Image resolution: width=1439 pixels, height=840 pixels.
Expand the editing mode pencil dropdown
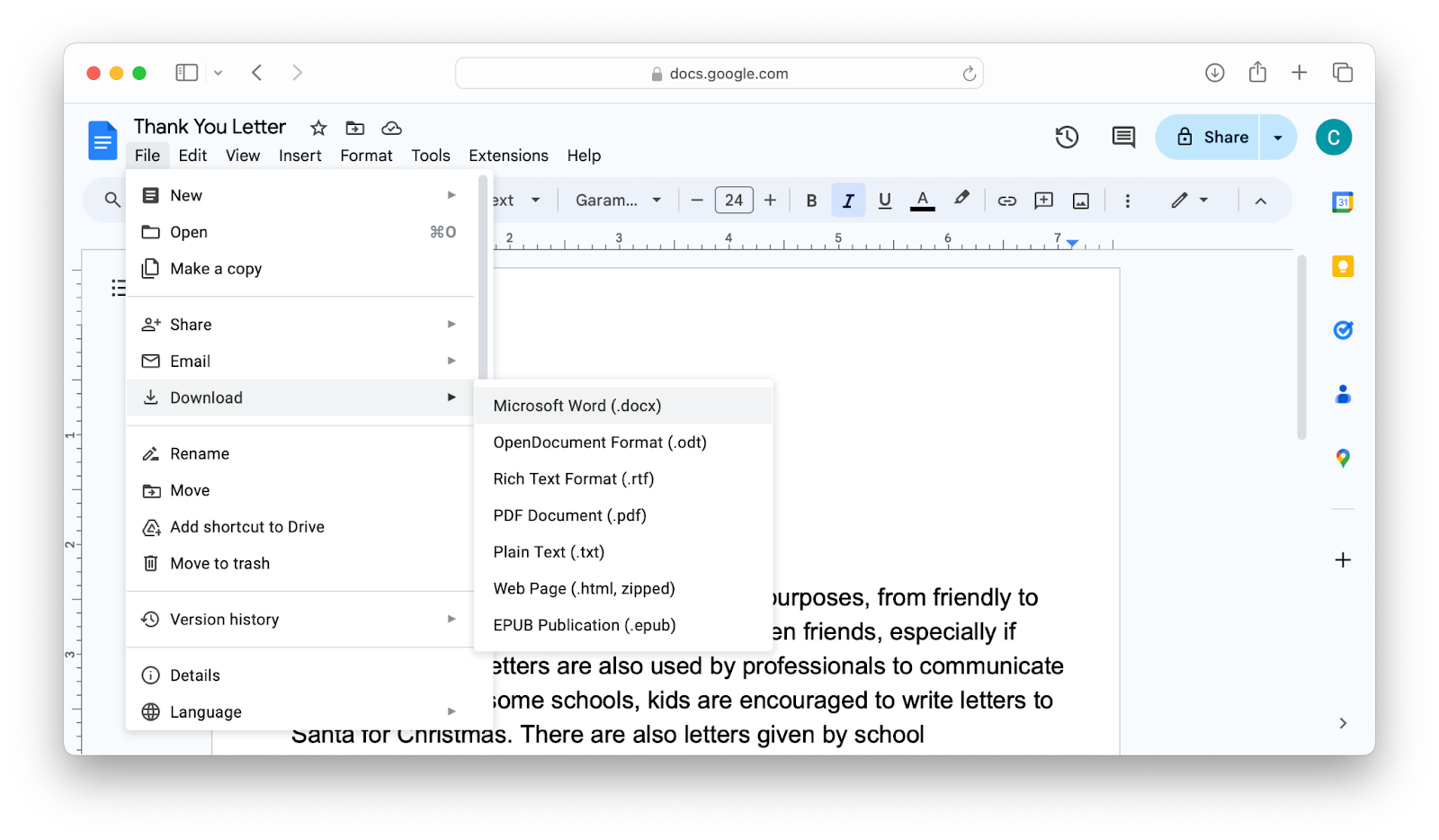point(1202,200)
